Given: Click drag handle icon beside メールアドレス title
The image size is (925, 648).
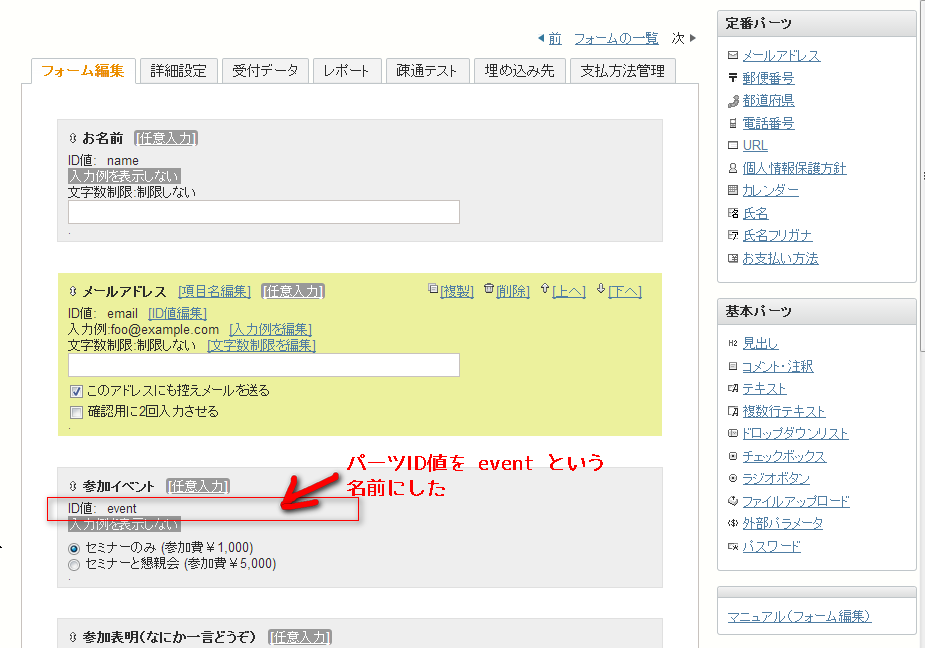Looking at the screenshot, I should (x=73, y=292).
